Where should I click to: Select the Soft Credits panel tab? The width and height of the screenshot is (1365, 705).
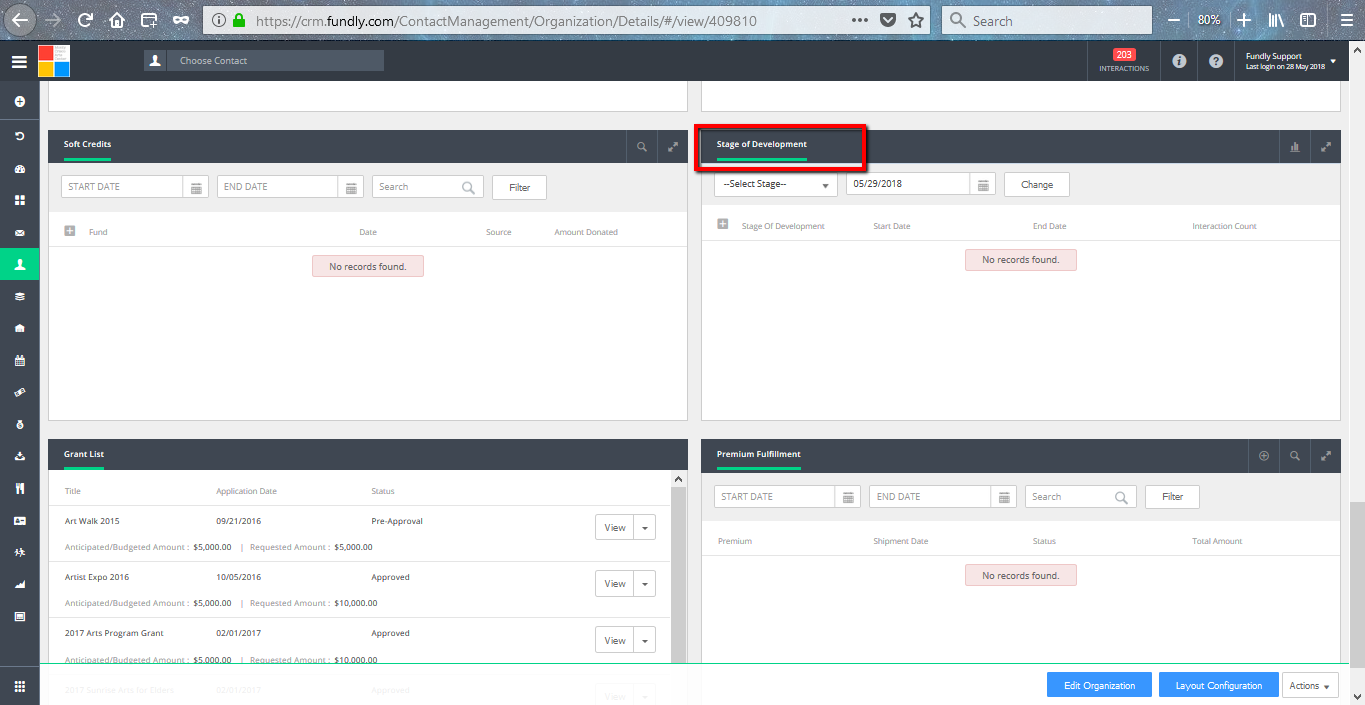coord(88,145)
